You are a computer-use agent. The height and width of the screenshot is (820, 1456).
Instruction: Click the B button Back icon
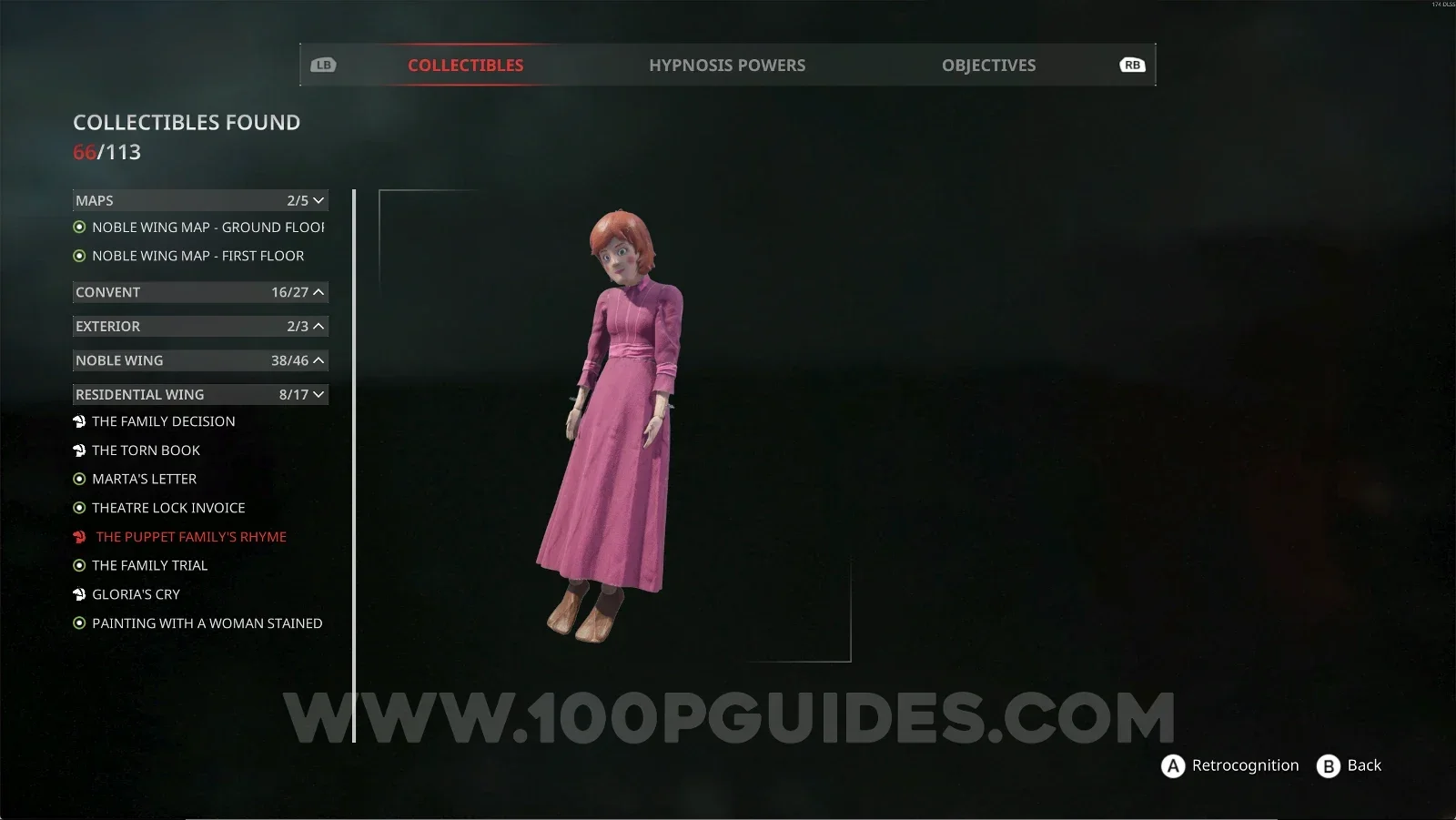click(x=1329, y=766)
